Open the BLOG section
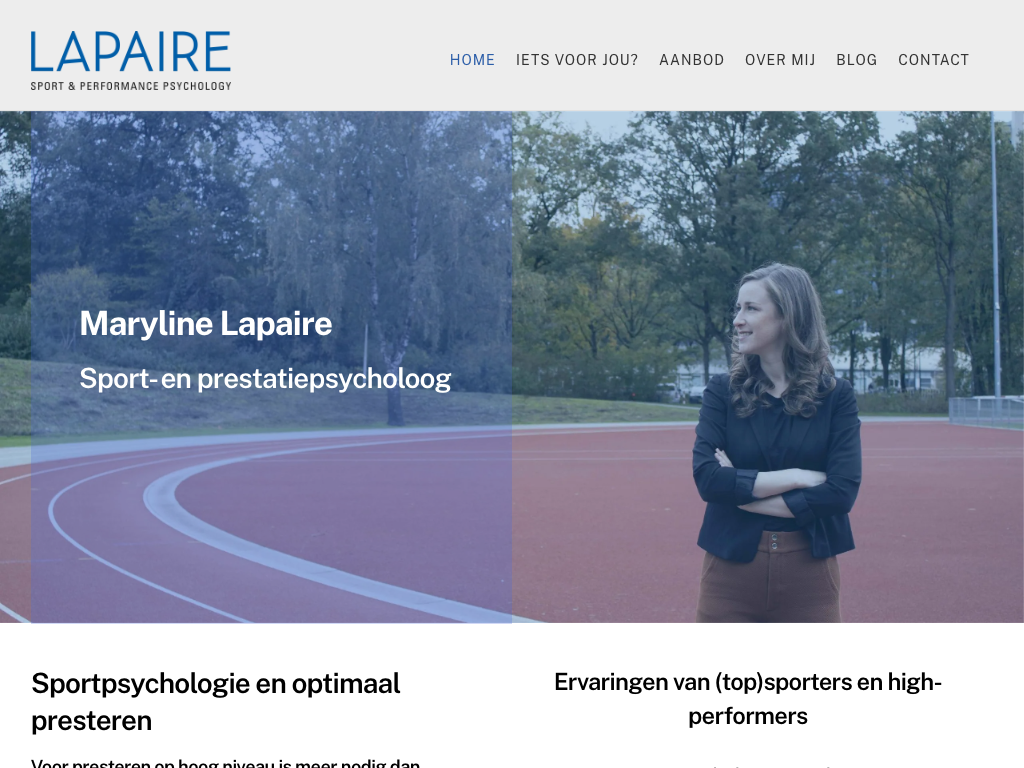Image resolution: width=1024 pixels, height=768 pixels. pyautogui.click(x=857, y=60)
